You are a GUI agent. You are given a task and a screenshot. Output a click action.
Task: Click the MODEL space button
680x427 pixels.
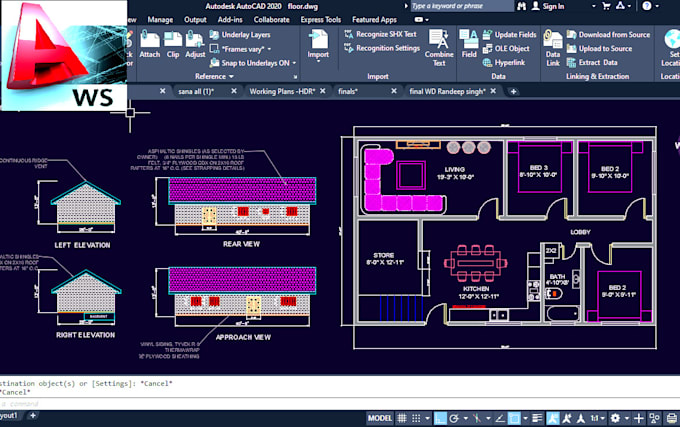coord(379,418)
